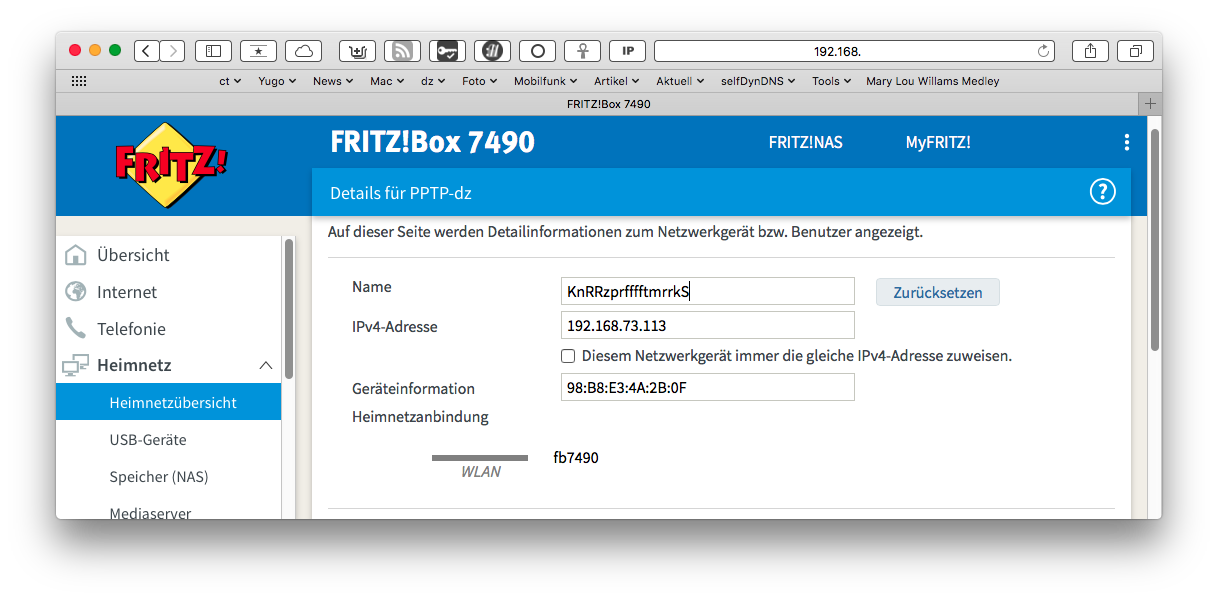Open the help question mark icon
Viewport: 1218px width, 599px height.
(x=1102, y=192)
